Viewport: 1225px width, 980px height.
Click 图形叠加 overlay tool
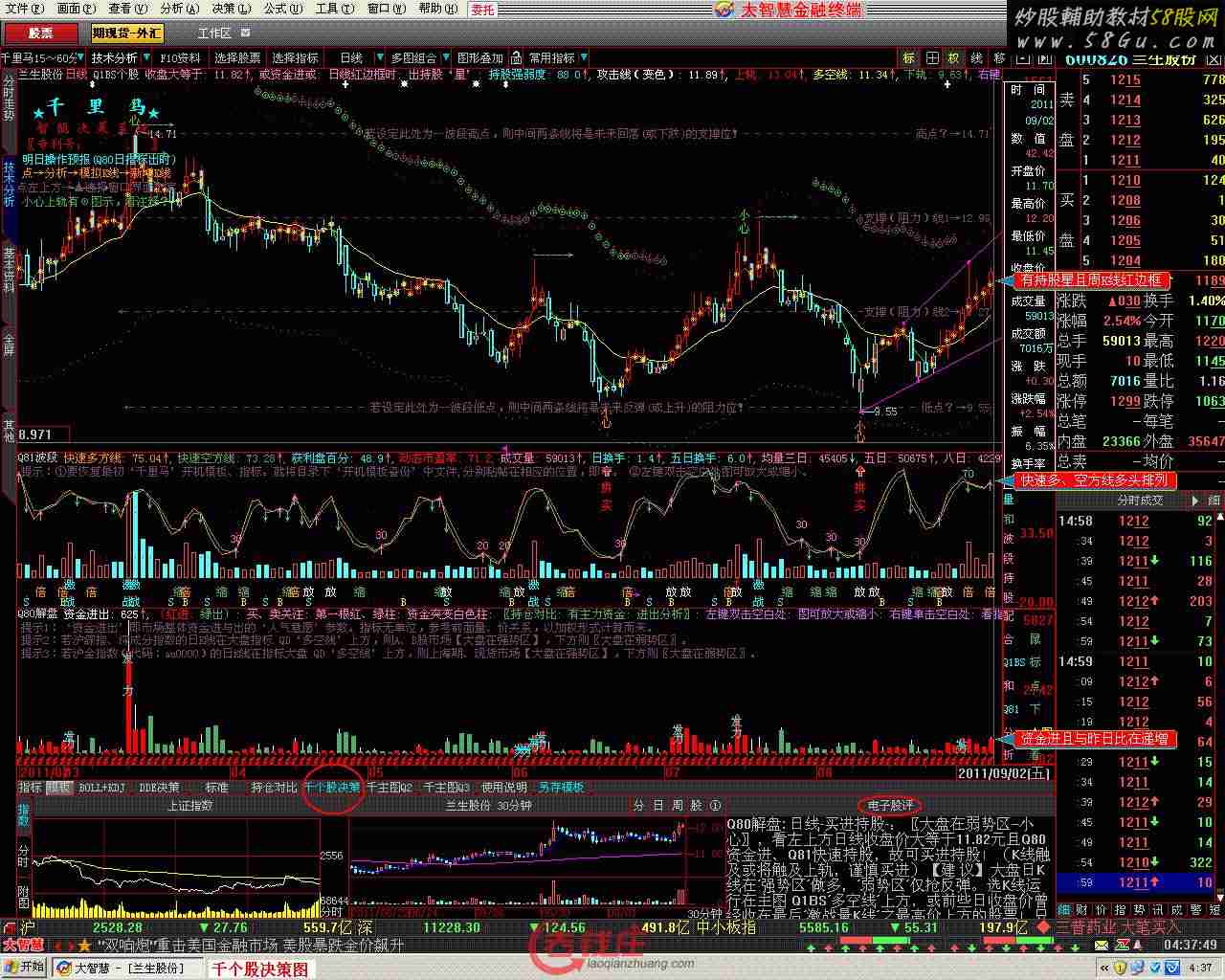[479, 58]
